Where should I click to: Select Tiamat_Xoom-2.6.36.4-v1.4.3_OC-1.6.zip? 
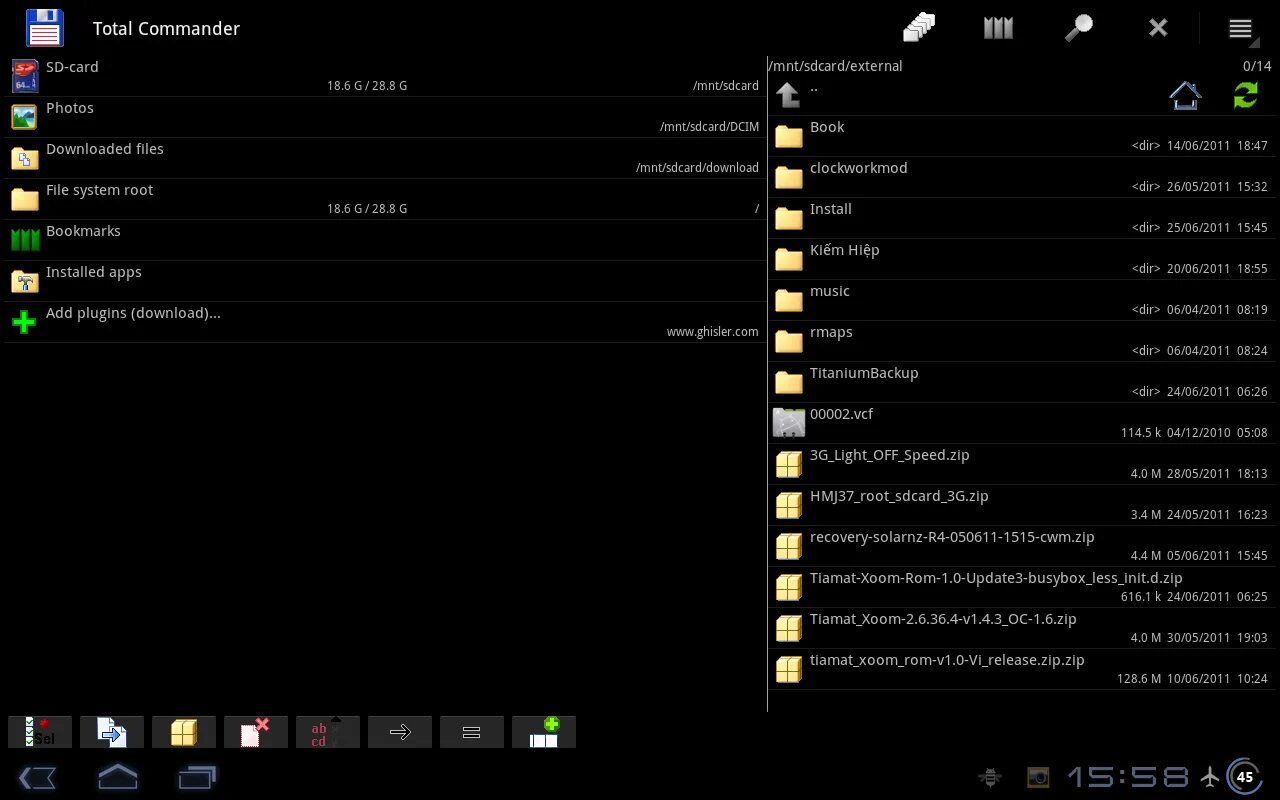click(x=1020, y=628)
